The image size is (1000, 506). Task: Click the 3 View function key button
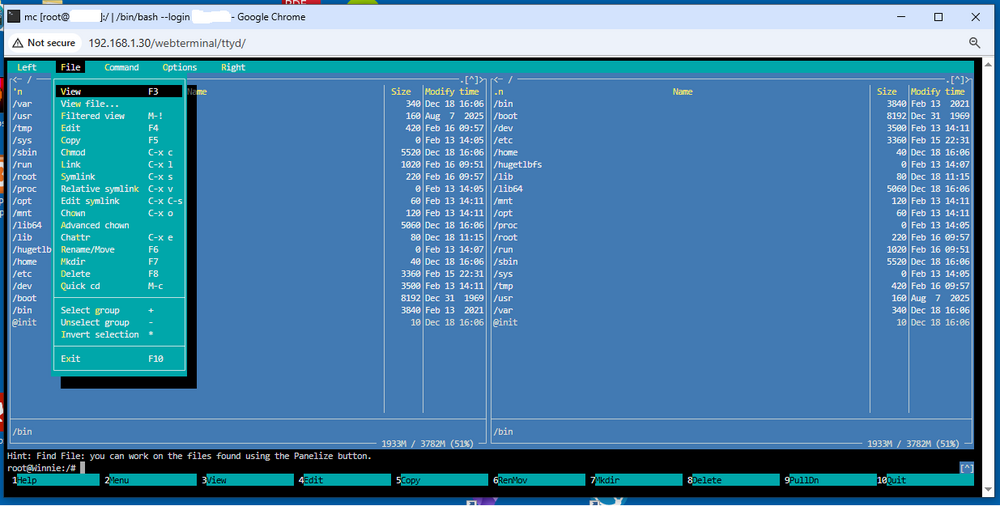coord(249,480)
